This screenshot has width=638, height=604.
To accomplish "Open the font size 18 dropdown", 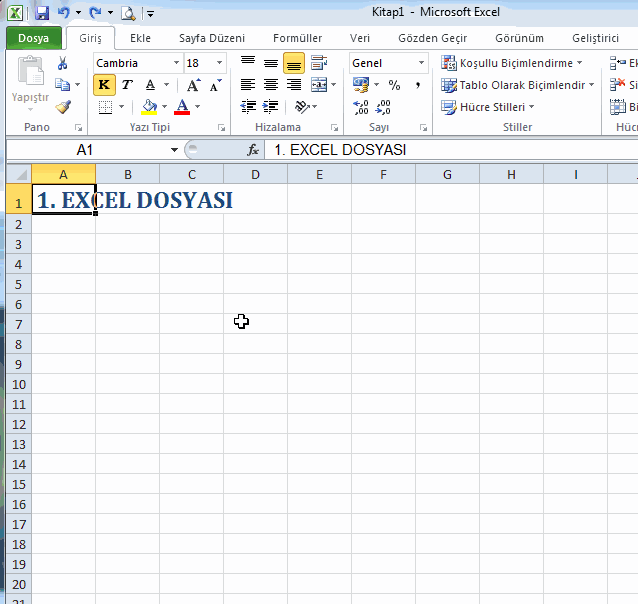I will coord(219,63).
